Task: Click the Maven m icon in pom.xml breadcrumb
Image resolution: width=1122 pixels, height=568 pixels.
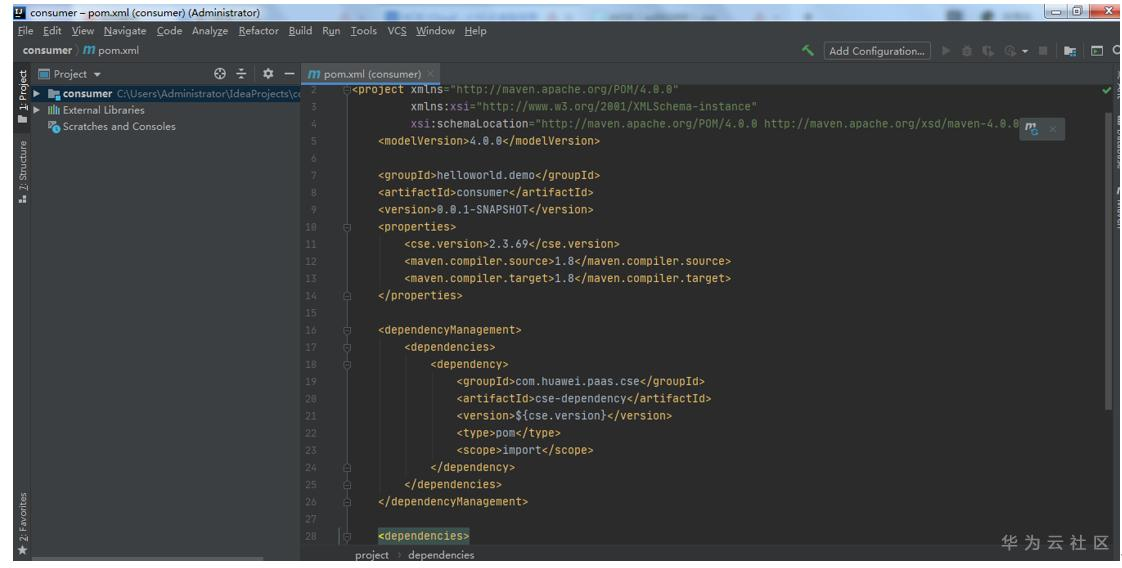Action: tap(89, 50)
